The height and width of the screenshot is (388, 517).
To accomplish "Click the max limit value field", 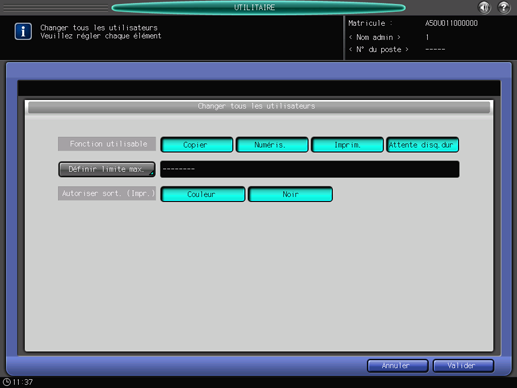I will (x=310, y=169).
